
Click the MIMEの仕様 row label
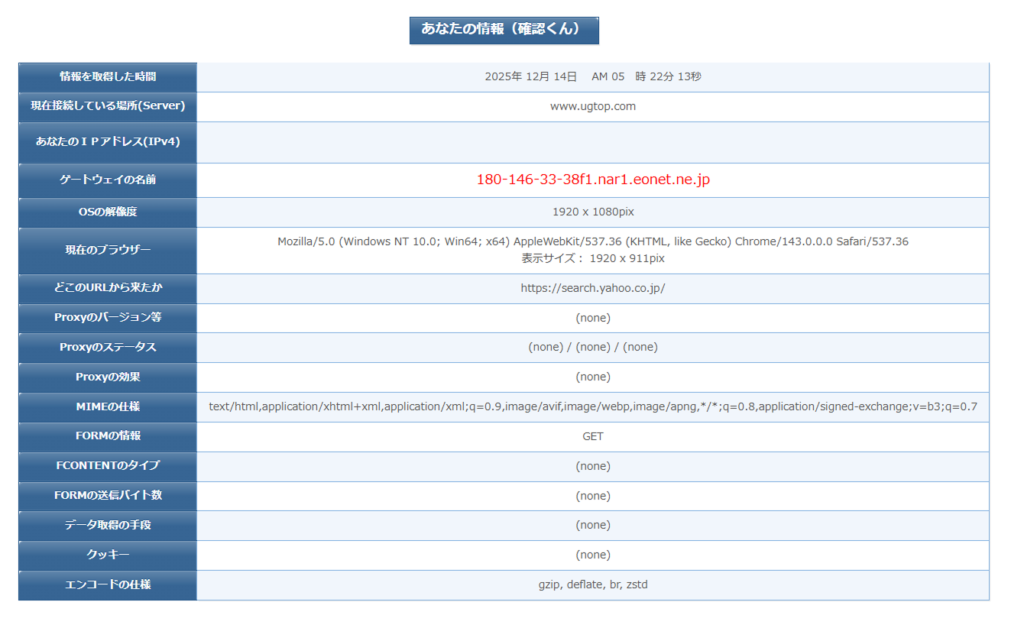(108, 407)
